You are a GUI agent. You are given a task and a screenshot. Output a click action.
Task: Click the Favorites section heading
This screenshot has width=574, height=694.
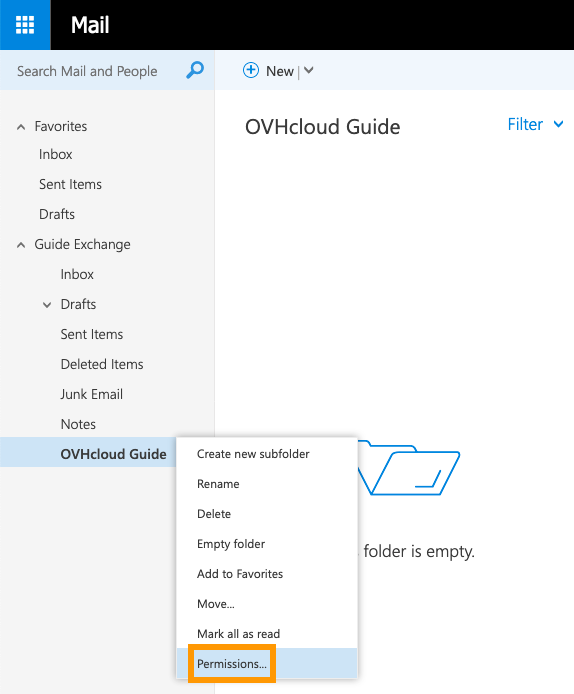pos(61,127)
